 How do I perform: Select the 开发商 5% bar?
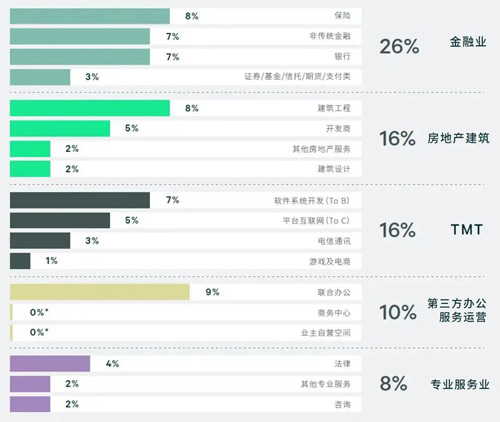60,129
